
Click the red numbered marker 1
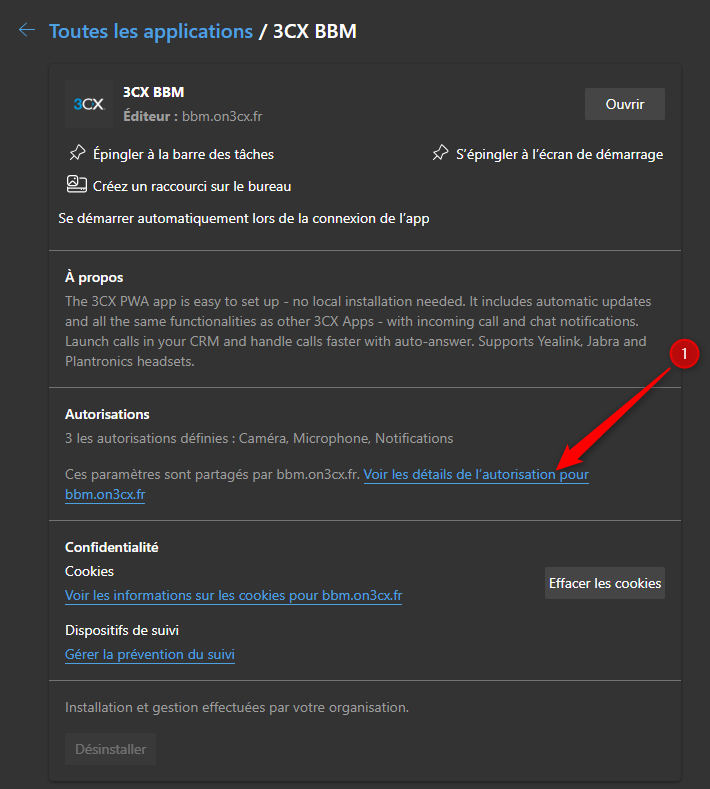pyautogui.click(x=684, y=354)
